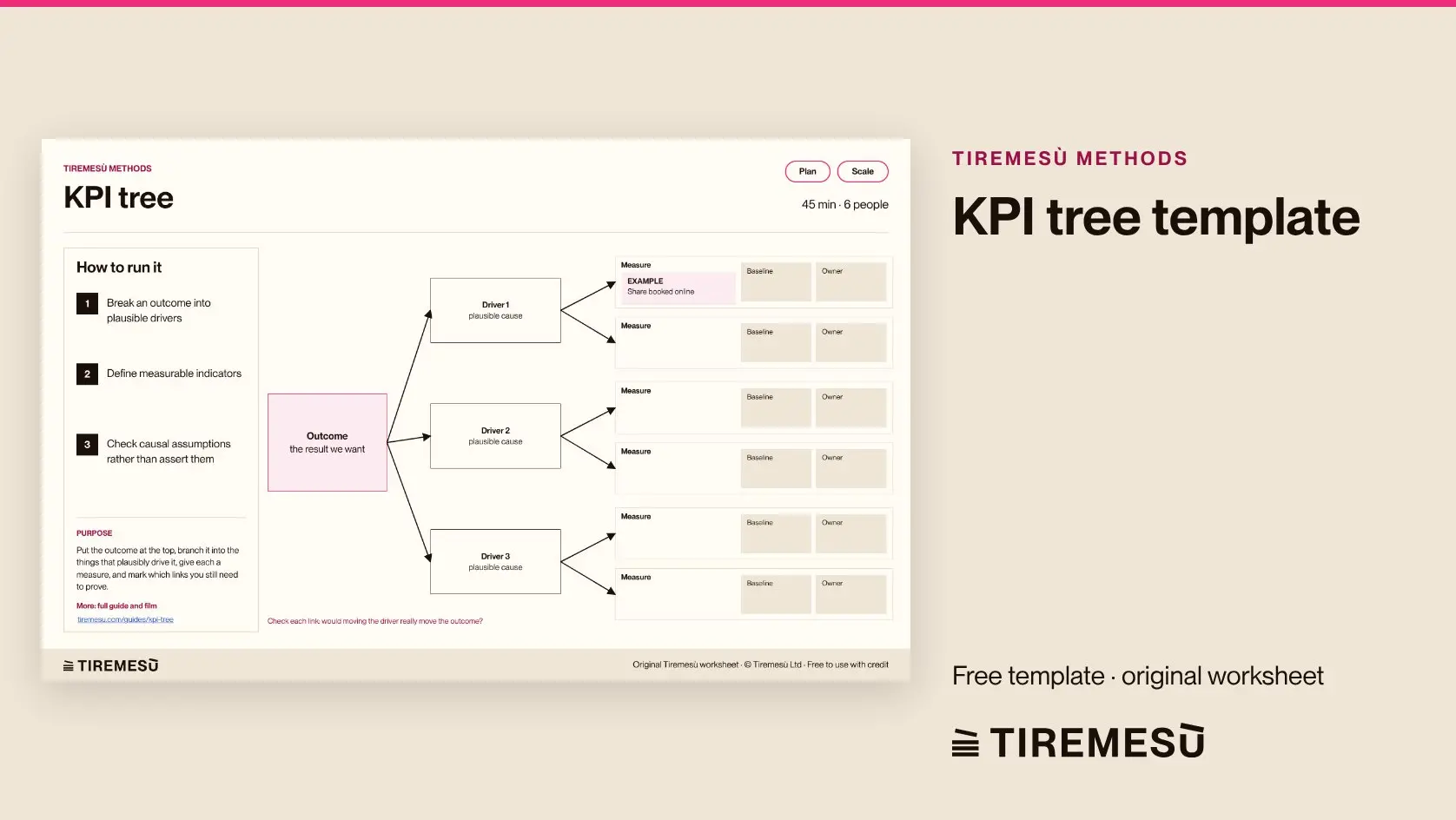
Task: Click the footer "Original Tiremesù worksheet" credit line
Action: tap(760, 665)
